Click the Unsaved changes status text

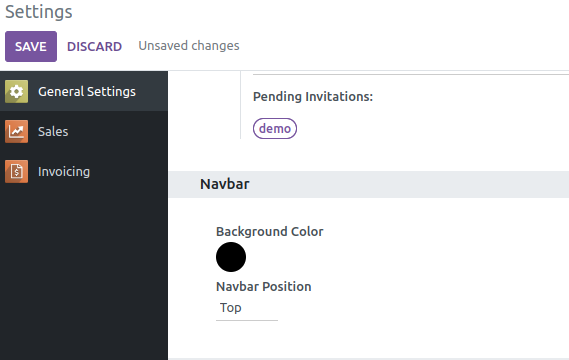pos(189,46)
